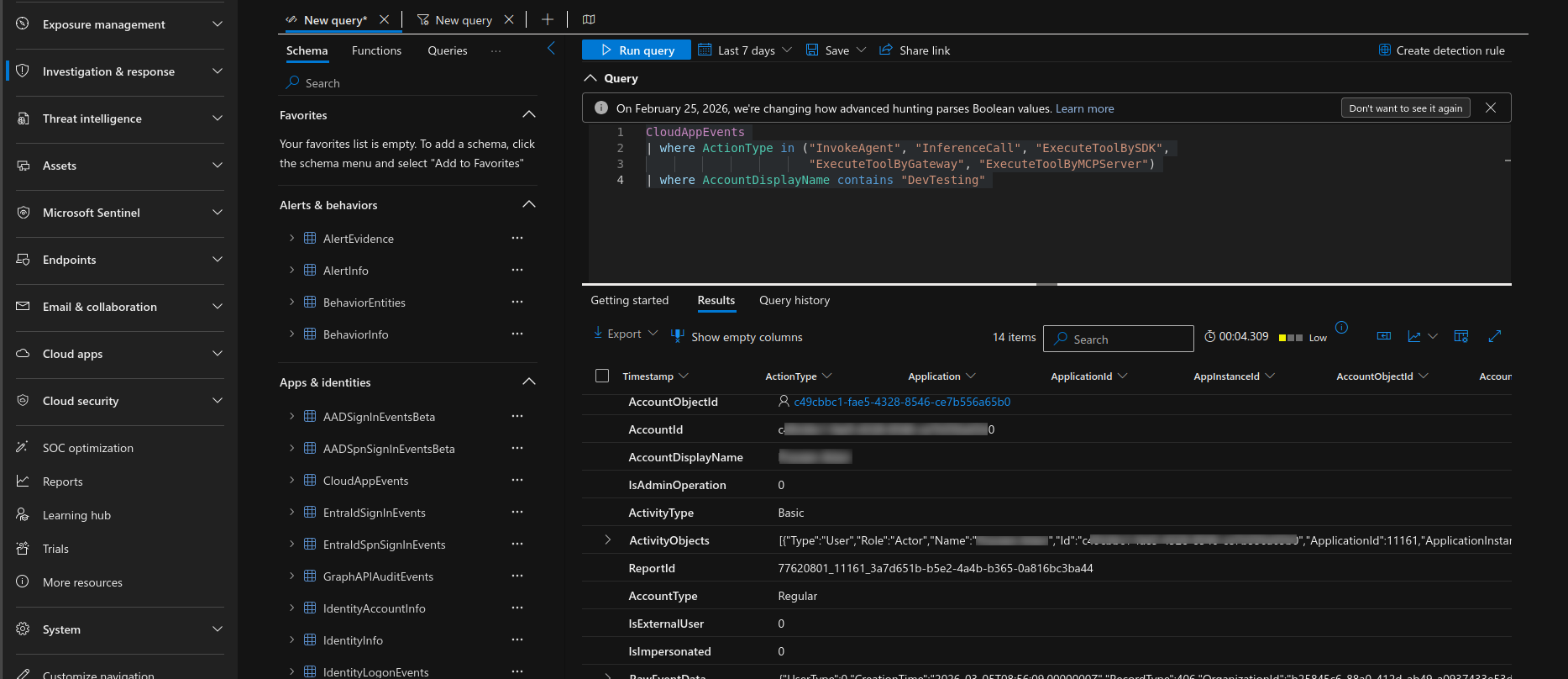
Task: Open the chart type icon in results toolbar
Action: (x=1414, y=336)
